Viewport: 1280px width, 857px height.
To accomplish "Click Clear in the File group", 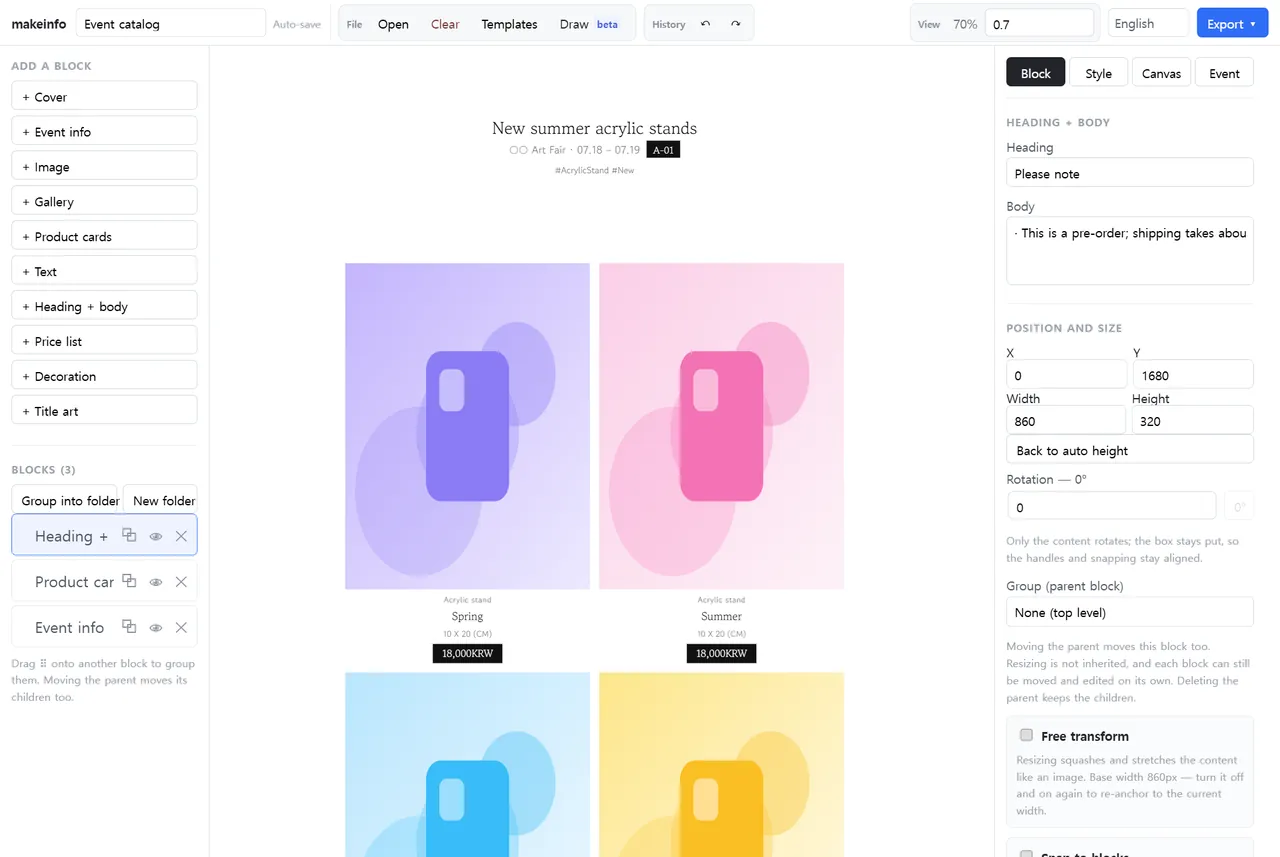I will point(445,24).
